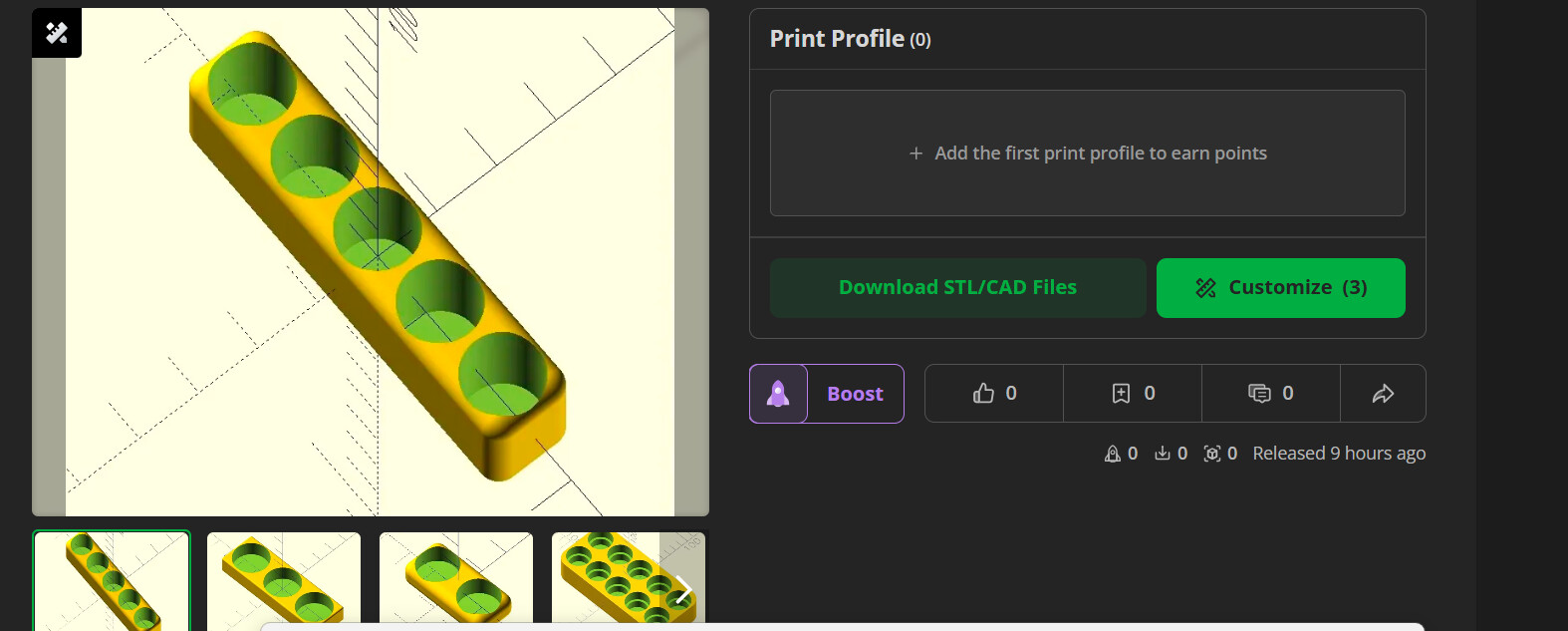1568x631 pixels.
Task: Select the first thumbnail with the five-hole holder
Action: point(112,580)
